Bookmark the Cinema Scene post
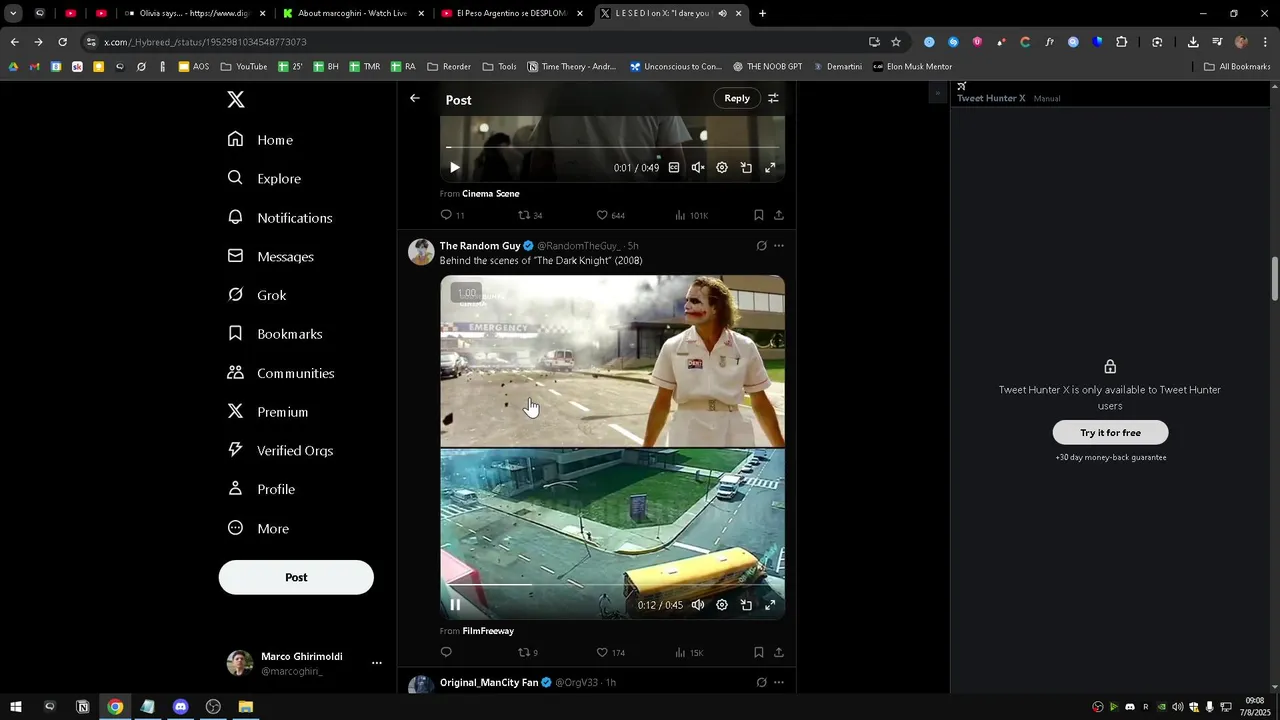 (x=759, y=215)
